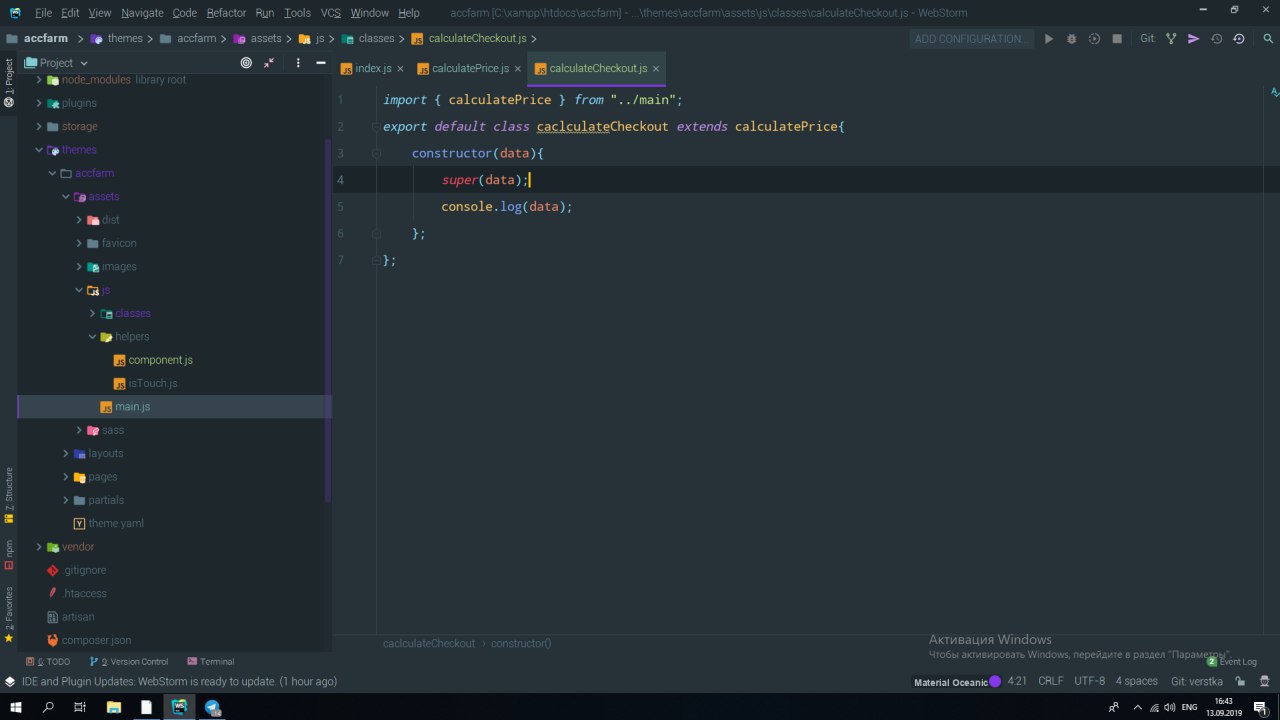Toggle the npm side tool window
This screenshot has height=720, width=1280.
(x=9, y=555)
